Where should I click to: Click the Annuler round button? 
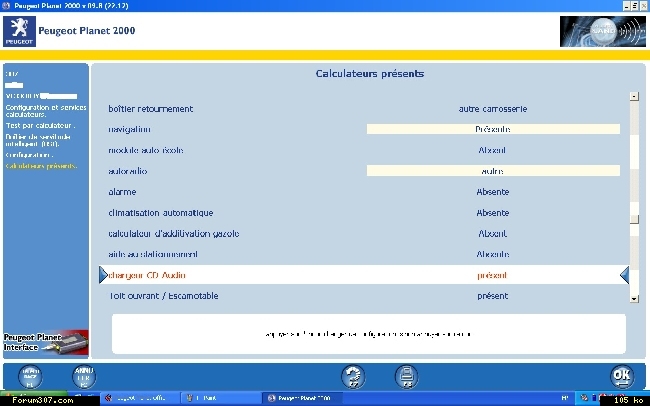(84, 377)
